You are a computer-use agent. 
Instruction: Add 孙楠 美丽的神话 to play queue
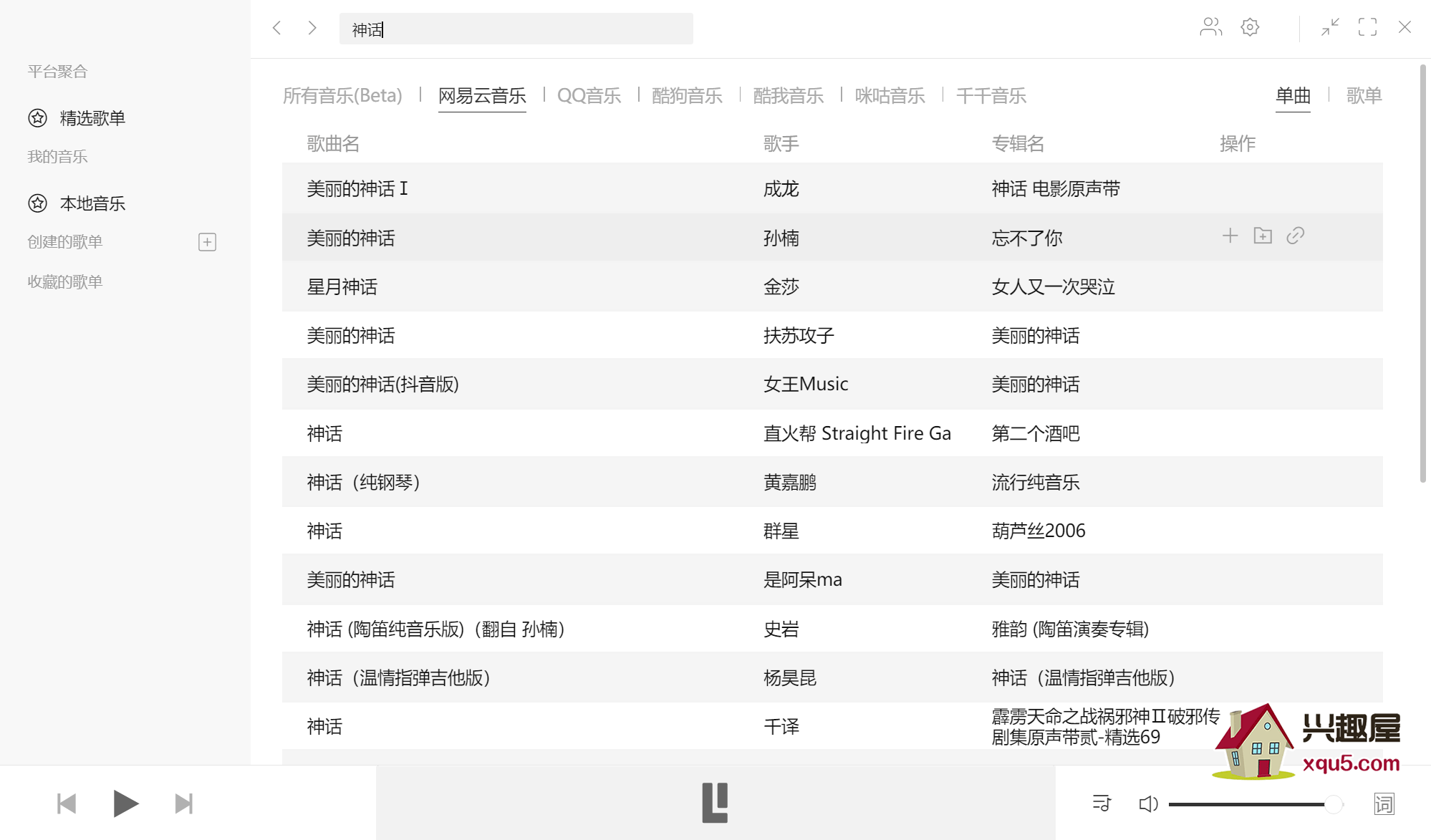pyautogui.click(x=1230, y=236)
